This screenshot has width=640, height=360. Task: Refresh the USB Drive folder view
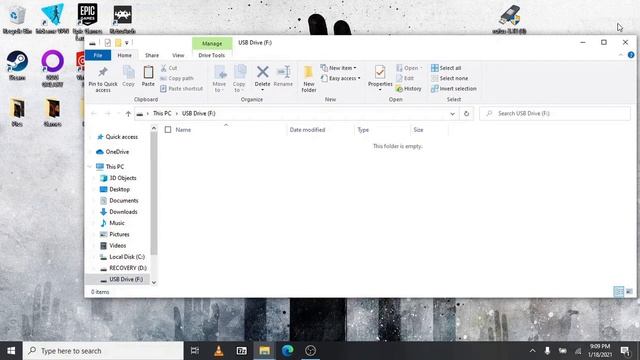(467, 114)
